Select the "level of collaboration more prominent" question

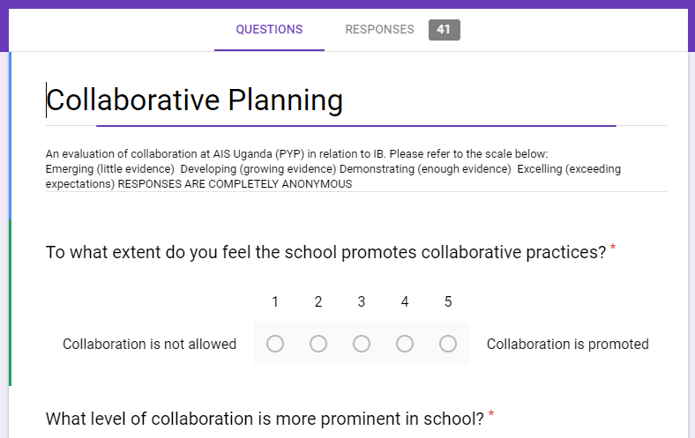tap(265, 417)
